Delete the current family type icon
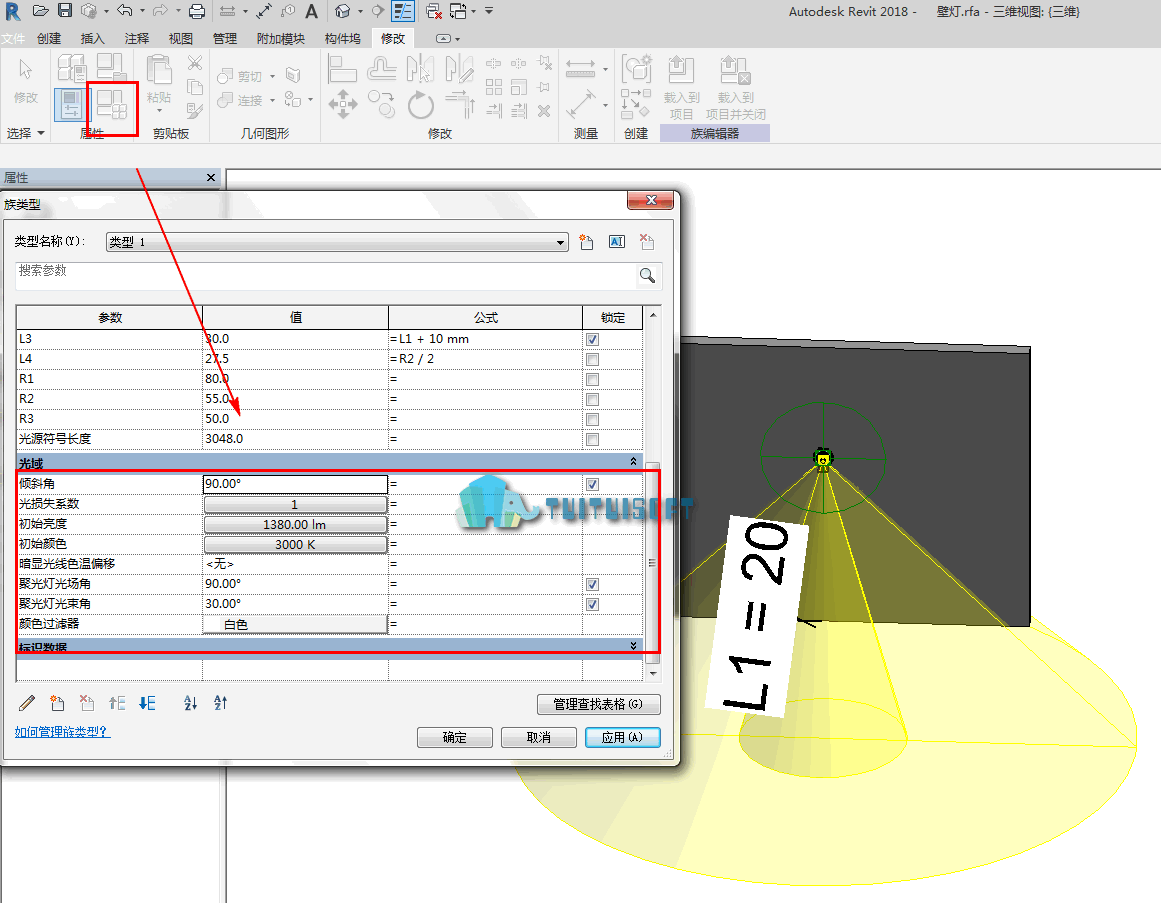This screenshot has width=1161, height=903. click(646, 242)
